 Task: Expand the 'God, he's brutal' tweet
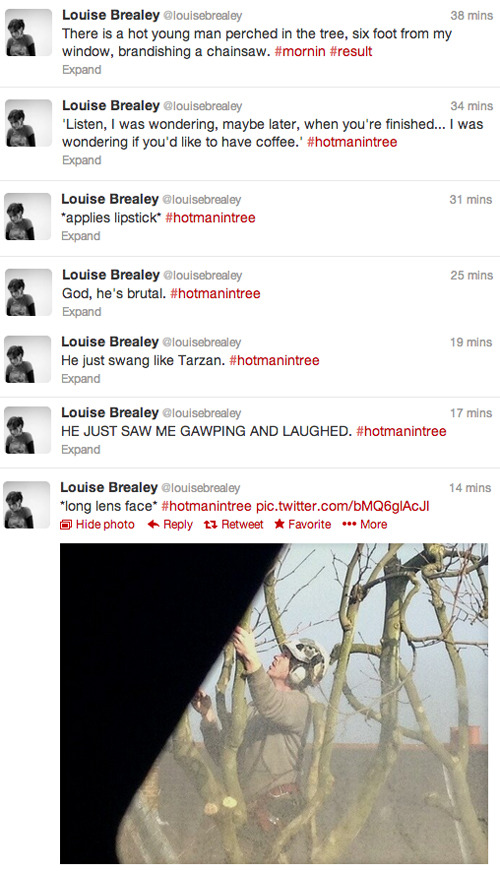[x=82, y=312]
